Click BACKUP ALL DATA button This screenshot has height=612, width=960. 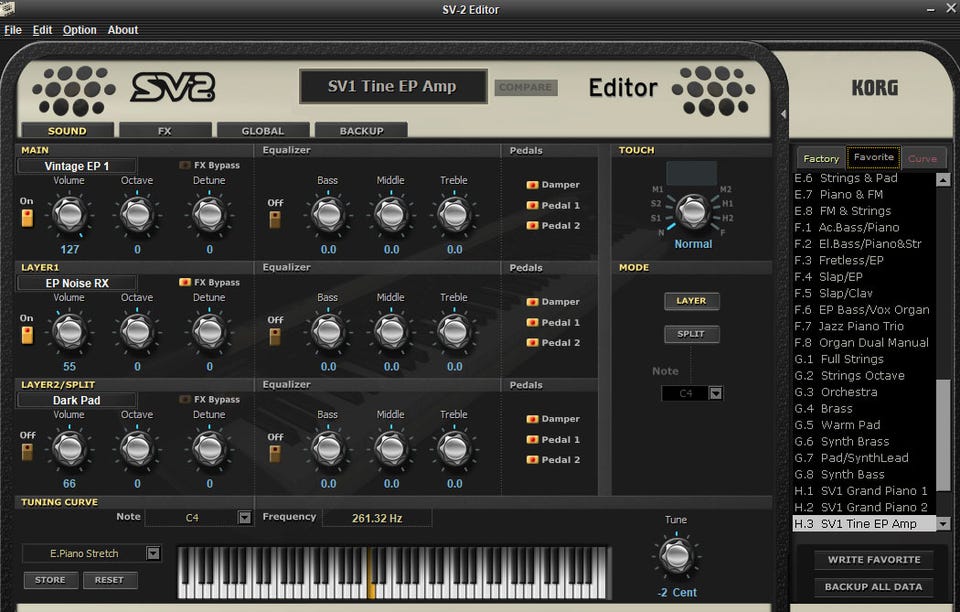tap(874, 586)
